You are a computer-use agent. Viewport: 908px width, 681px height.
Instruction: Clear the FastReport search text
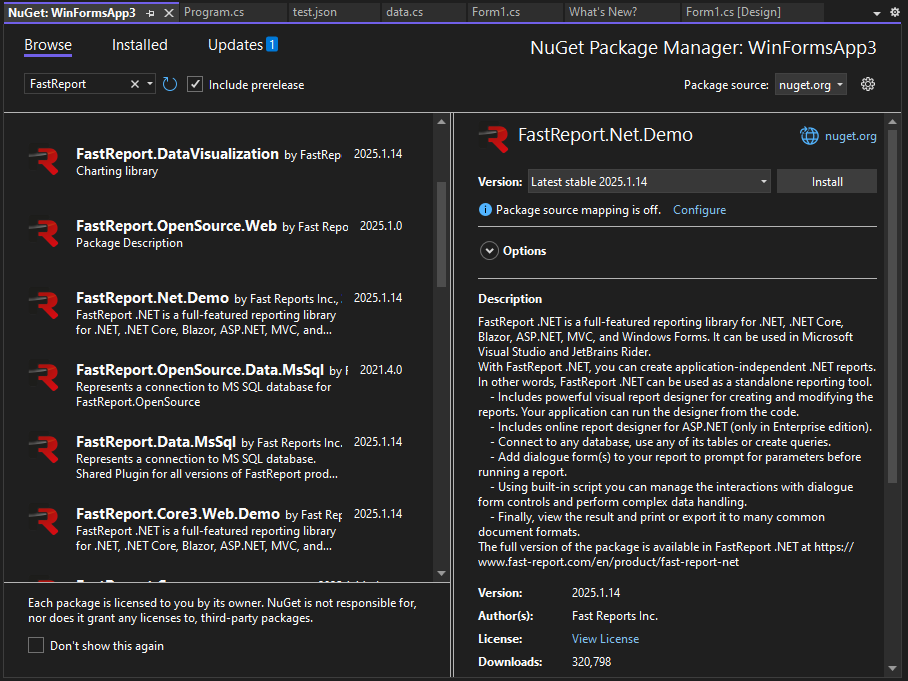[x=135, y=85]
